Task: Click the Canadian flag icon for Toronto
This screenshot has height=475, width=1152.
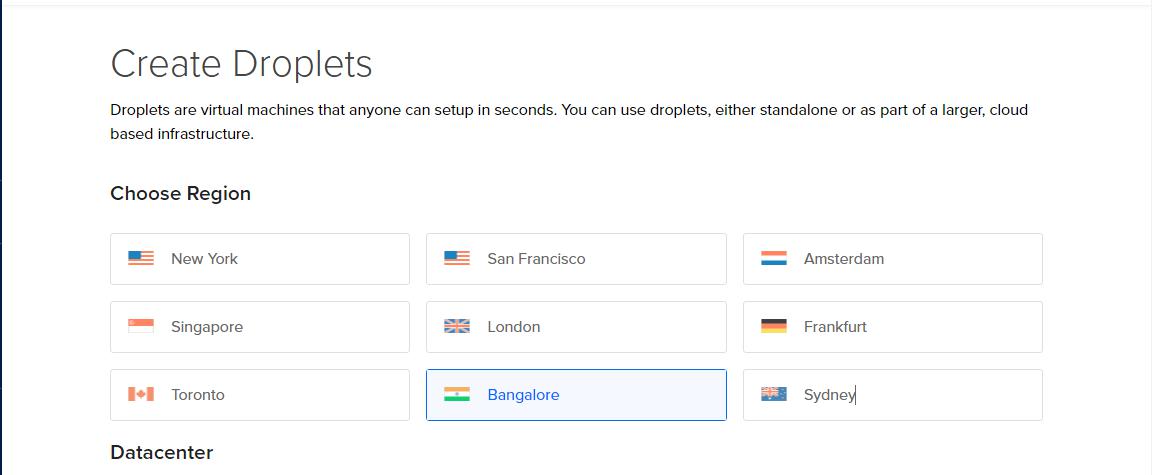Action: coord(140,394)
